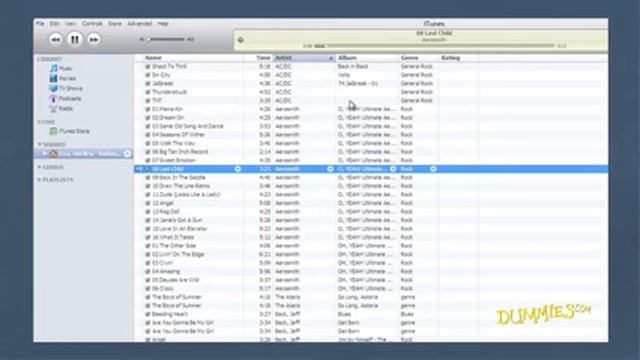The width and height of the screenshot is (640, 360).
Task: Open the Podcasts library icon
Action: coord(53,98)
